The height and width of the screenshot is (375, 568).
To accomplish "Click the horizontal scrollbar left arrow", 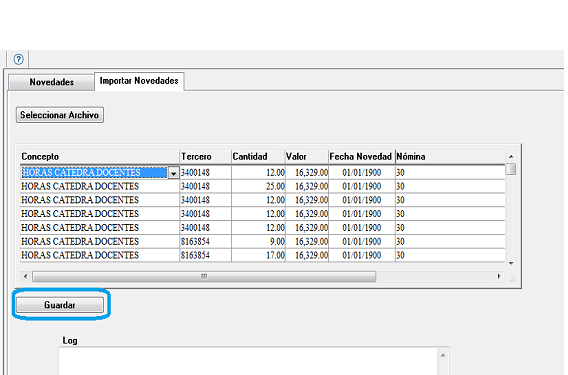I will coord(25,276).
